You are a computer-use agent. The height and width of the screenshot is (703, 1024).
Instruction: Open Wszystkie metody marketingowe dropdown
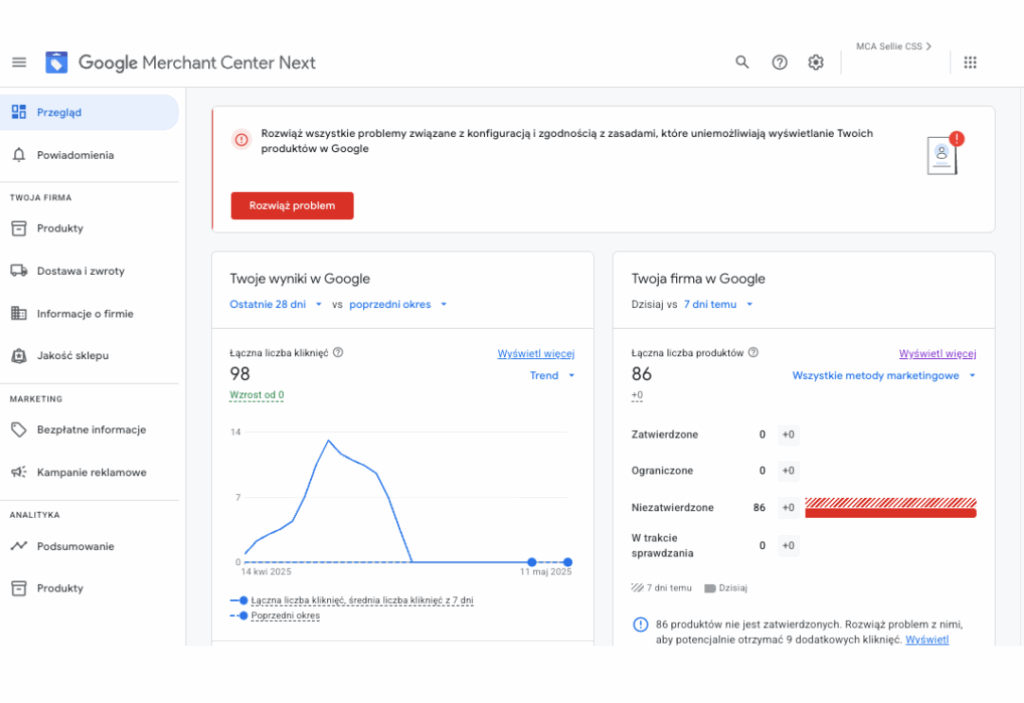click(883, 376)
